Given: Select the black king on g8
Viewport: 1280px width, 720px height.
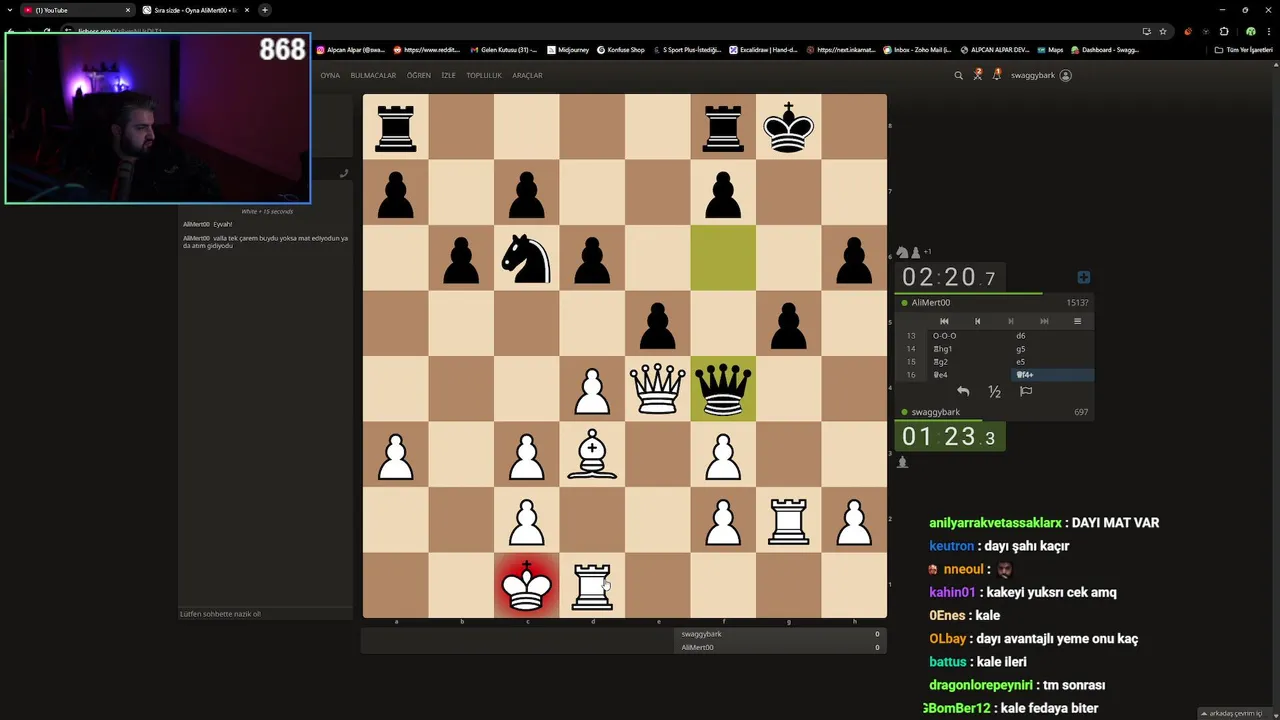Looking at the screenshot, I should (789, 127).
